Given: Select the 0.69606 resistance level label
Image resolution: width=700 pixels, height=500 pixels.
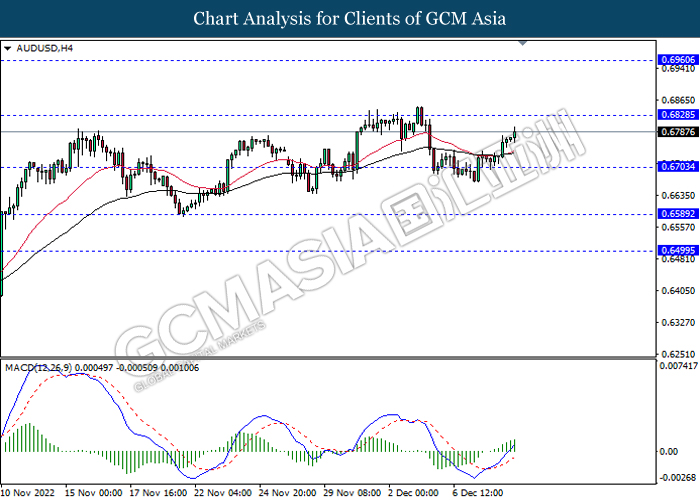Looking at the screenshot, I should point(678,60).
